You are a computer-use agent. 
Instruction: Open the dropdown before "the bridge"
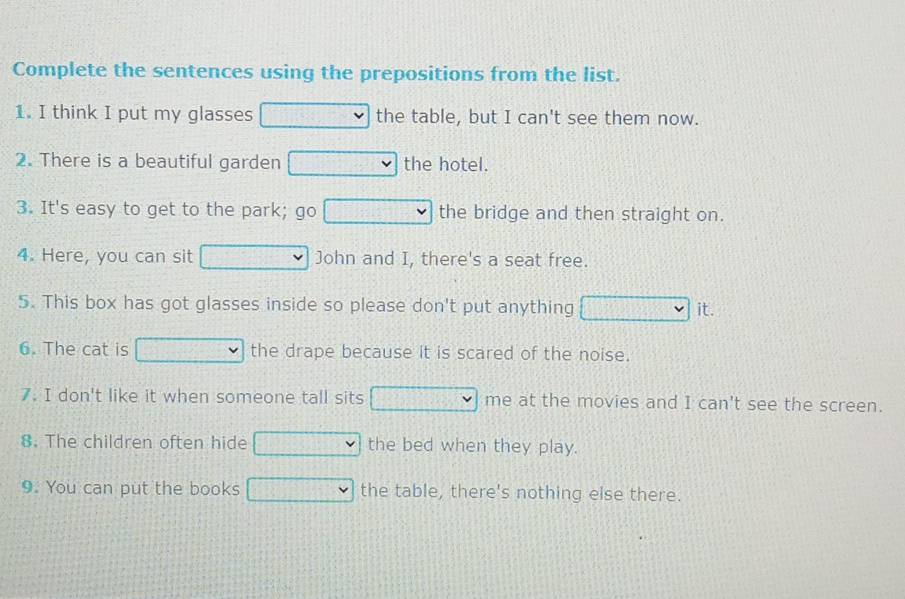point(378,213)
